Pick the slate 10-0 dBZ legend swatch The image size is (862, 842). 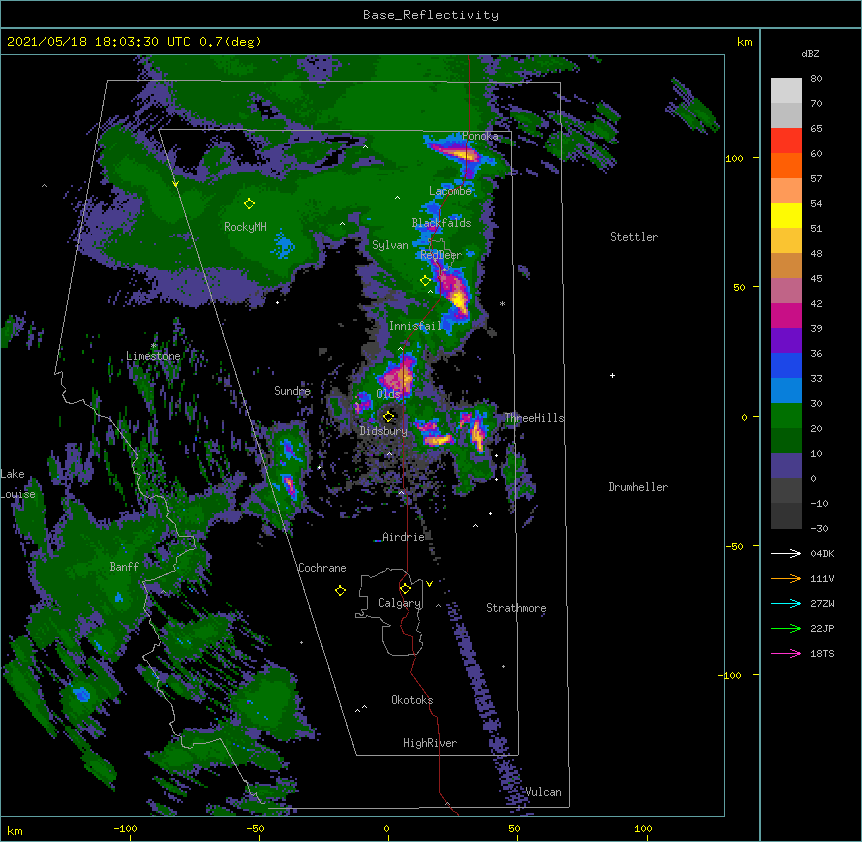click(786, 466)
